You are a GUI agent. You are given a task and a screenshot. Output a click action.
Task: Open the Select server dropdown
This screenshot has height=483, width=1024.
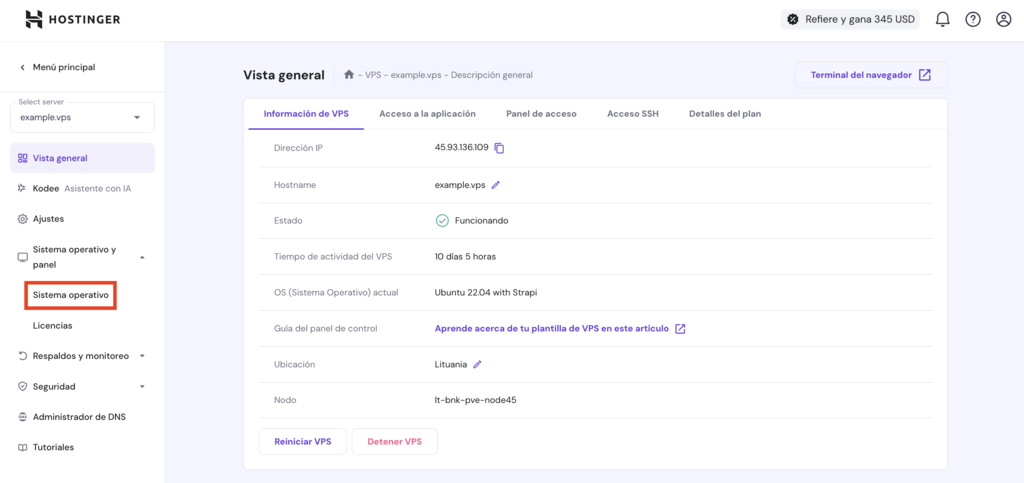pos(82,117)
